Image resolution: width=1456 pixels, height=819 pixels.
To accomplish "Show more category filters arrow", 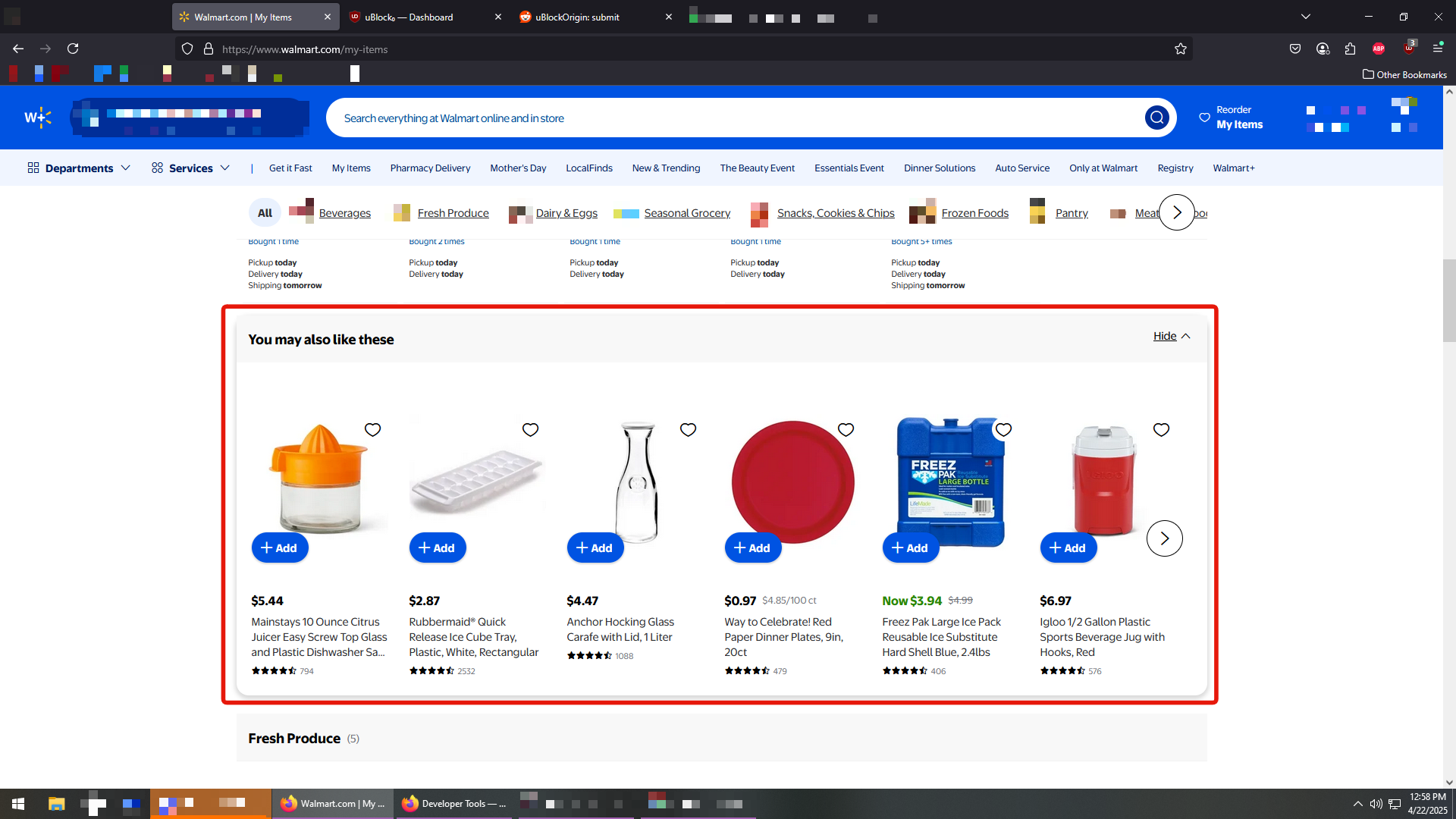I will (x=1176, y=212).
